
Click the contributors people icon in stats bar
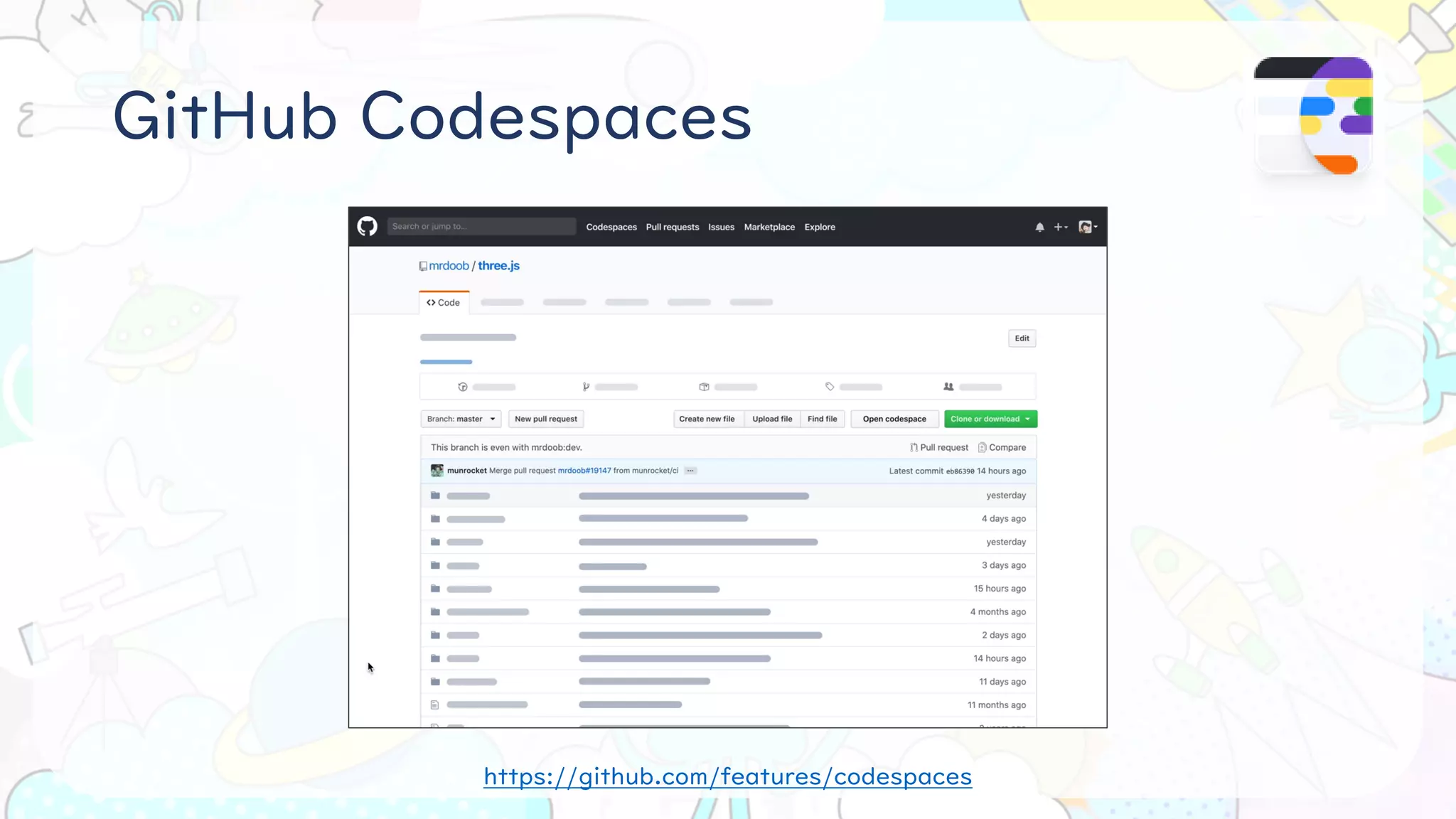tap(948, 387)
